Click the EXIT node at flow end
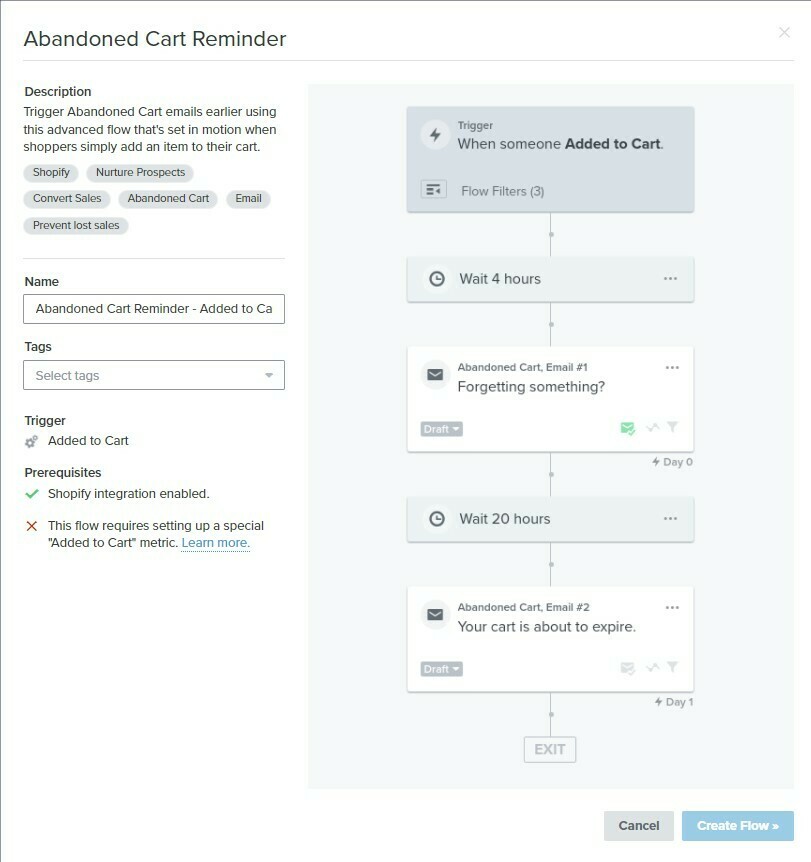The height and width of the screenshot is (862, 811). (550, 749)
